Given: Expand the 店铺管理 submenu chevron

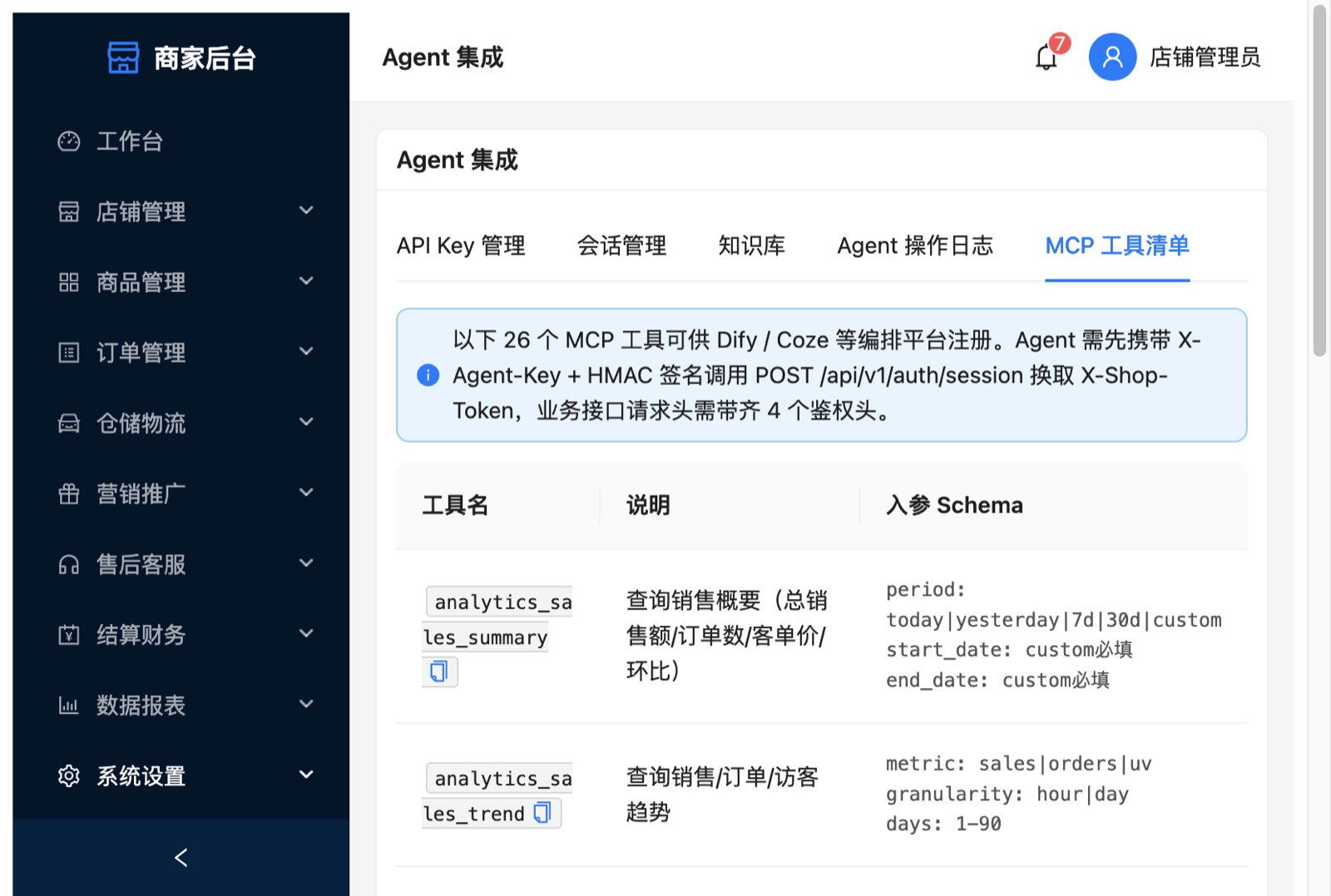Looking at the screenshot, I should [x=306, y=210].
